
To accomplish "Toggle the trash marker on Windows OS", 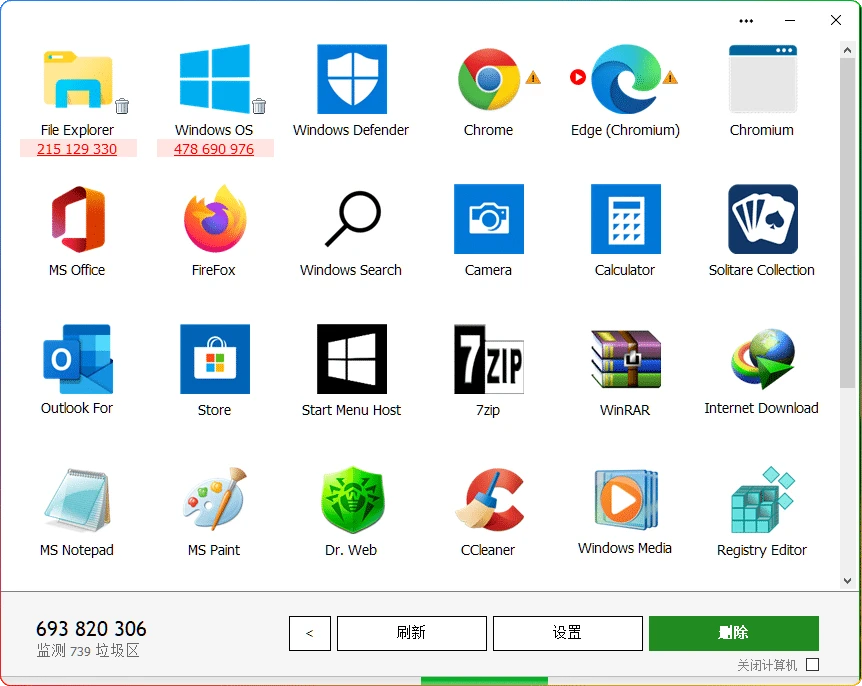I will coord(259,108).
